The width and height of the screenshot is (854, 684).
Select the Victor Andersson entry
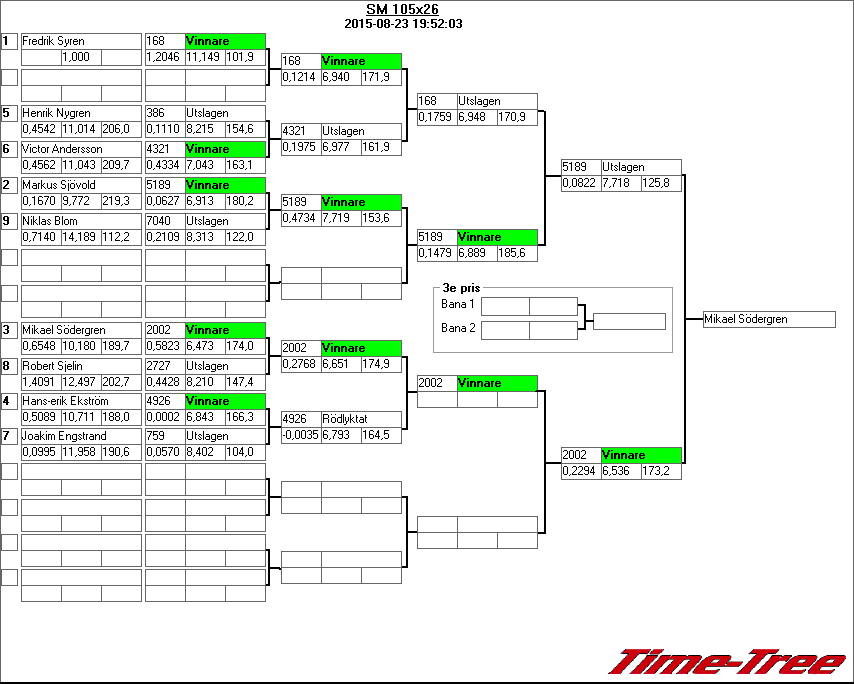coord(81,149)
